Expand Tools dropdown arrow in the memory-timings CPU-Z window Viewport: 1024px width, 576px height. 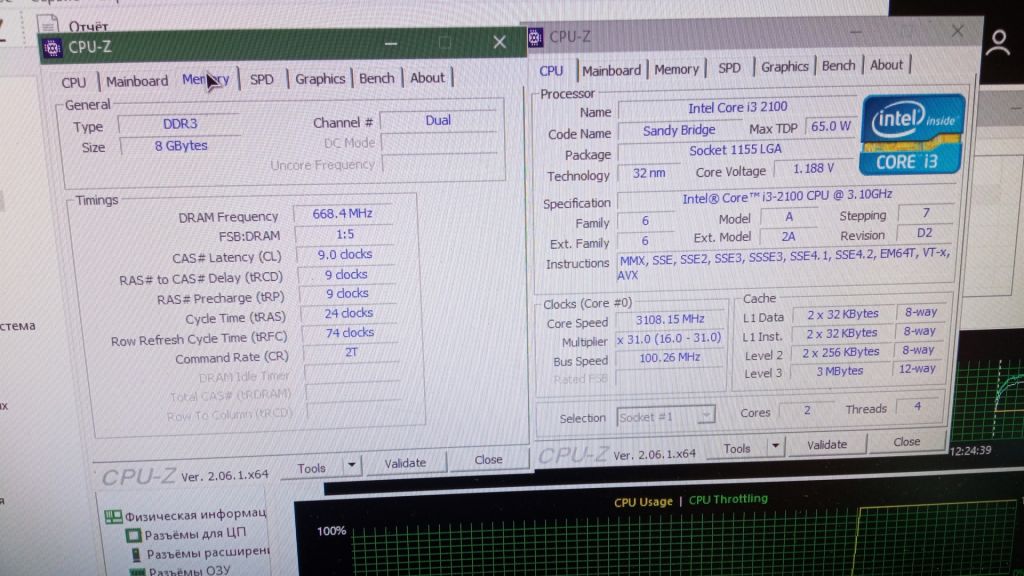(x=352, y=466)
